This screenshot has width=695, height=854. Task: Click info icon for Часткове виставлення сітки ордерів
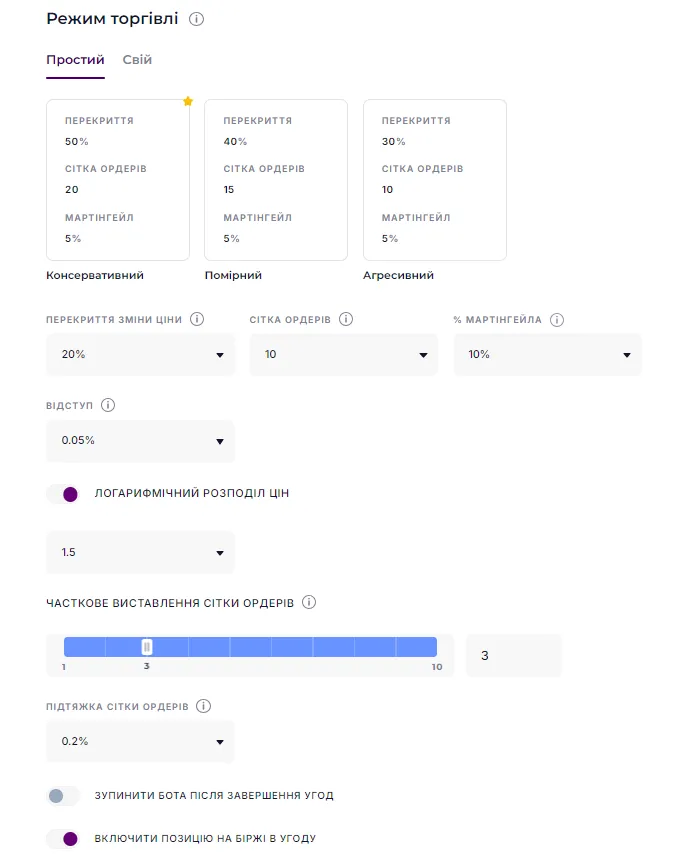click(x=309, y=602)
